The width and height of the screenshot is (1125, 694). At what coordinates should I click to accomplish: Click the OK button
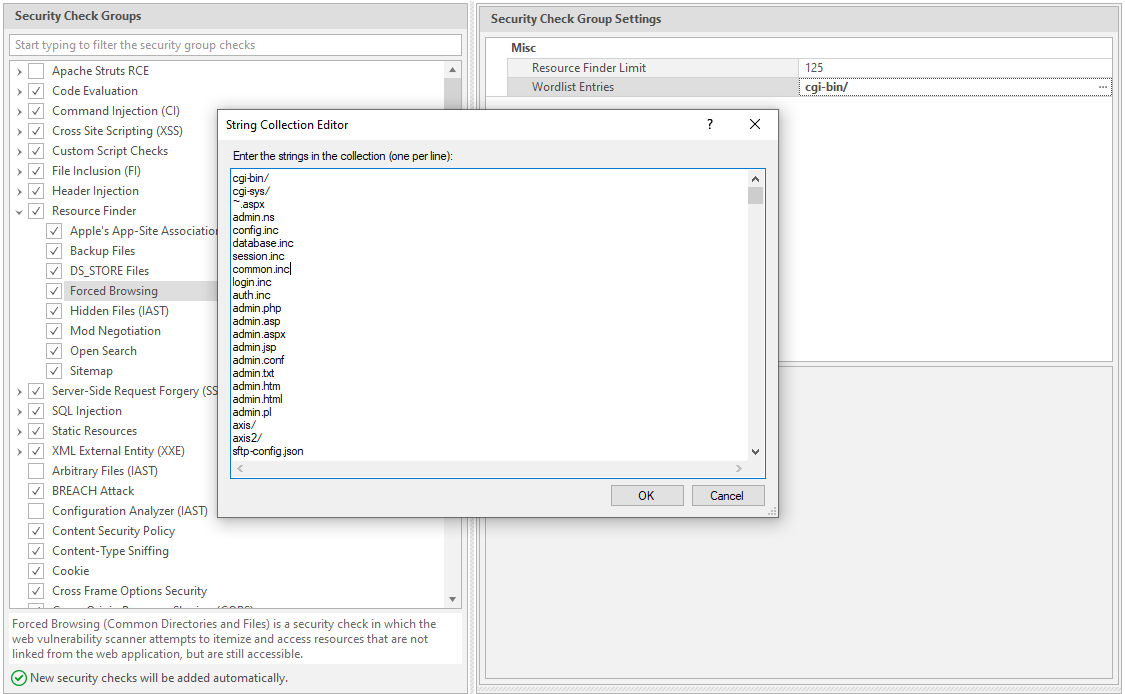click(647, 495)
